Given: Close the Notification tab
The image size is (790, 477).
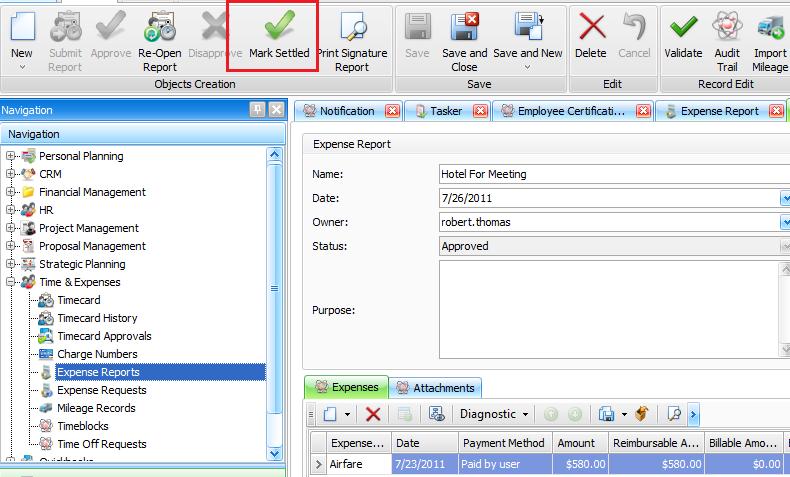Looking at the screenshot, I should pyautogui.click(x=392, y=111).
